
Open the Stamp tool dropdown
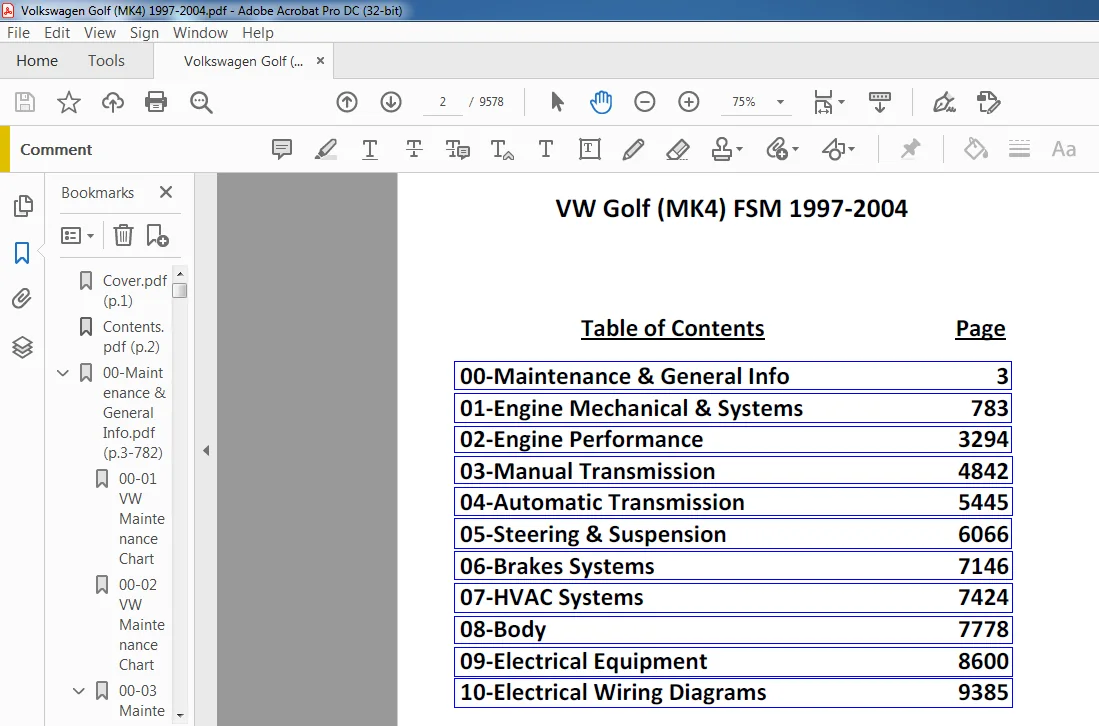coord(727,149)
